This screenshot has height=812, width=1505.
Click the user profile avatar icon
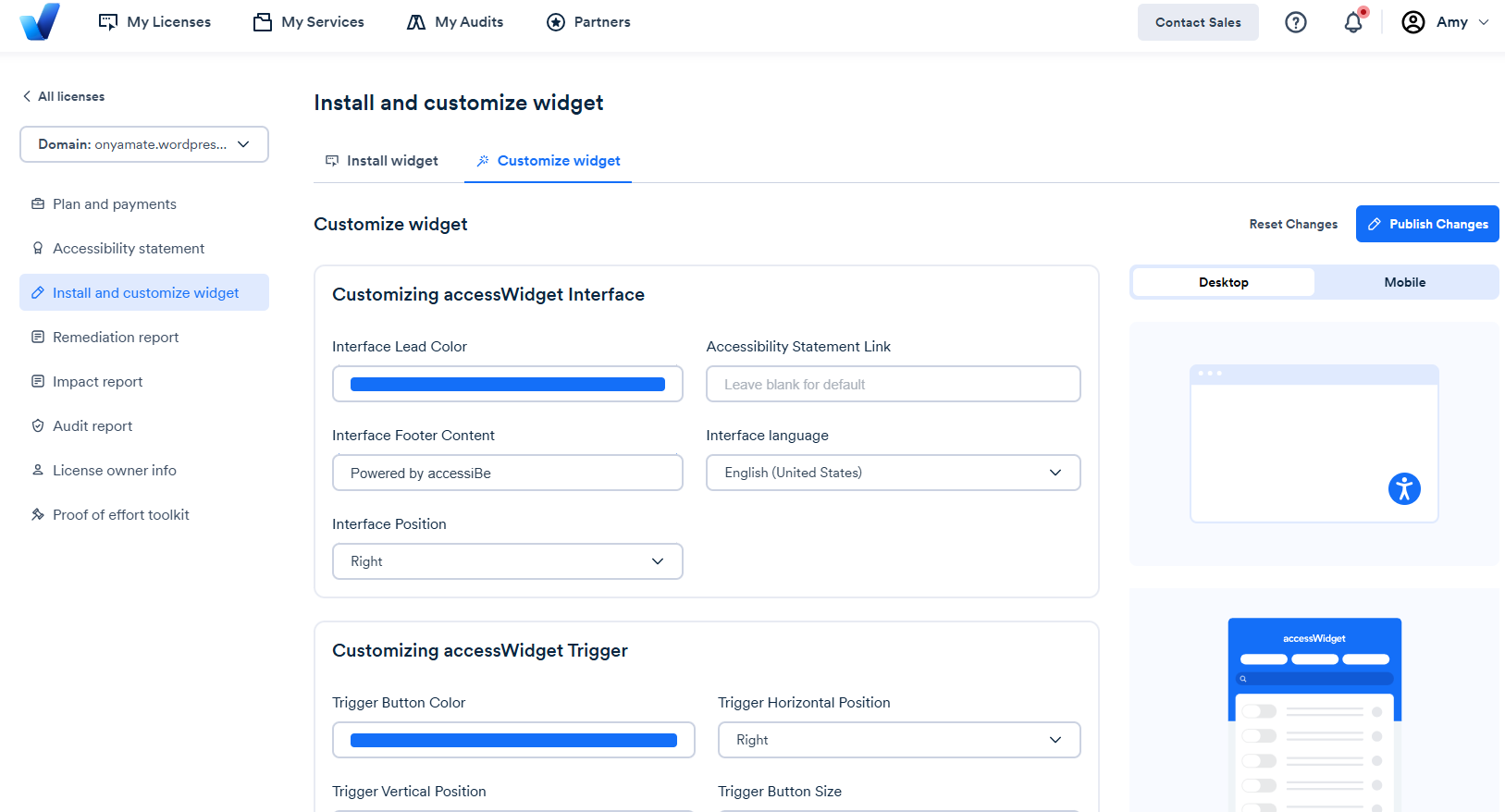[x=1413, y=22]
